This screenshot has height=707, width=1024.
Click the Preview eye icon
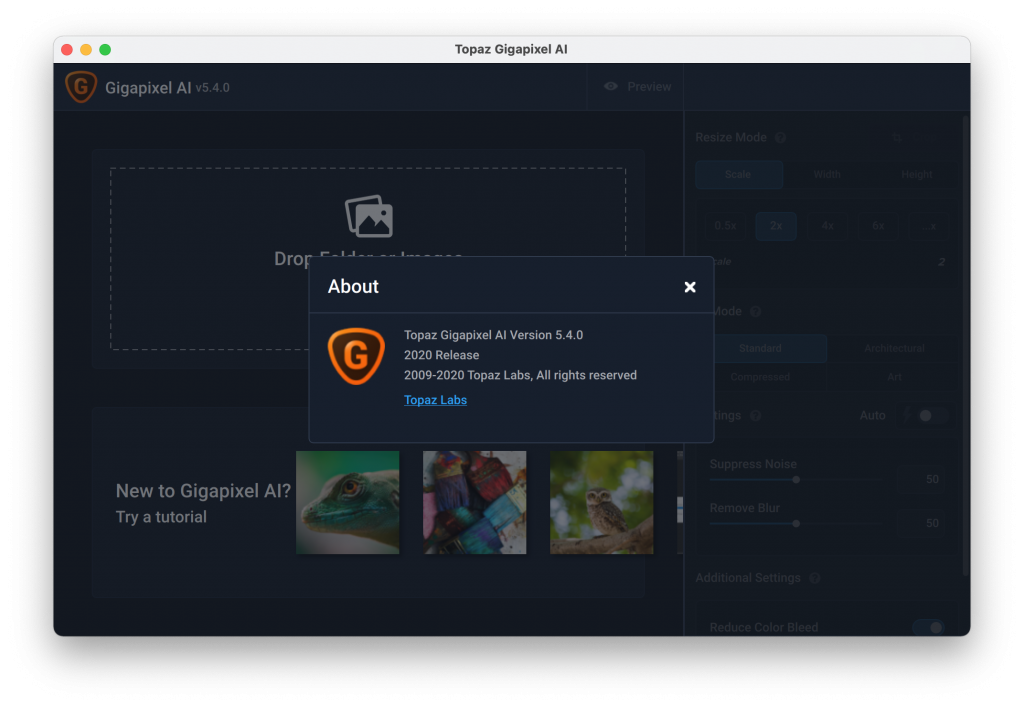click(x=611, y=86)
